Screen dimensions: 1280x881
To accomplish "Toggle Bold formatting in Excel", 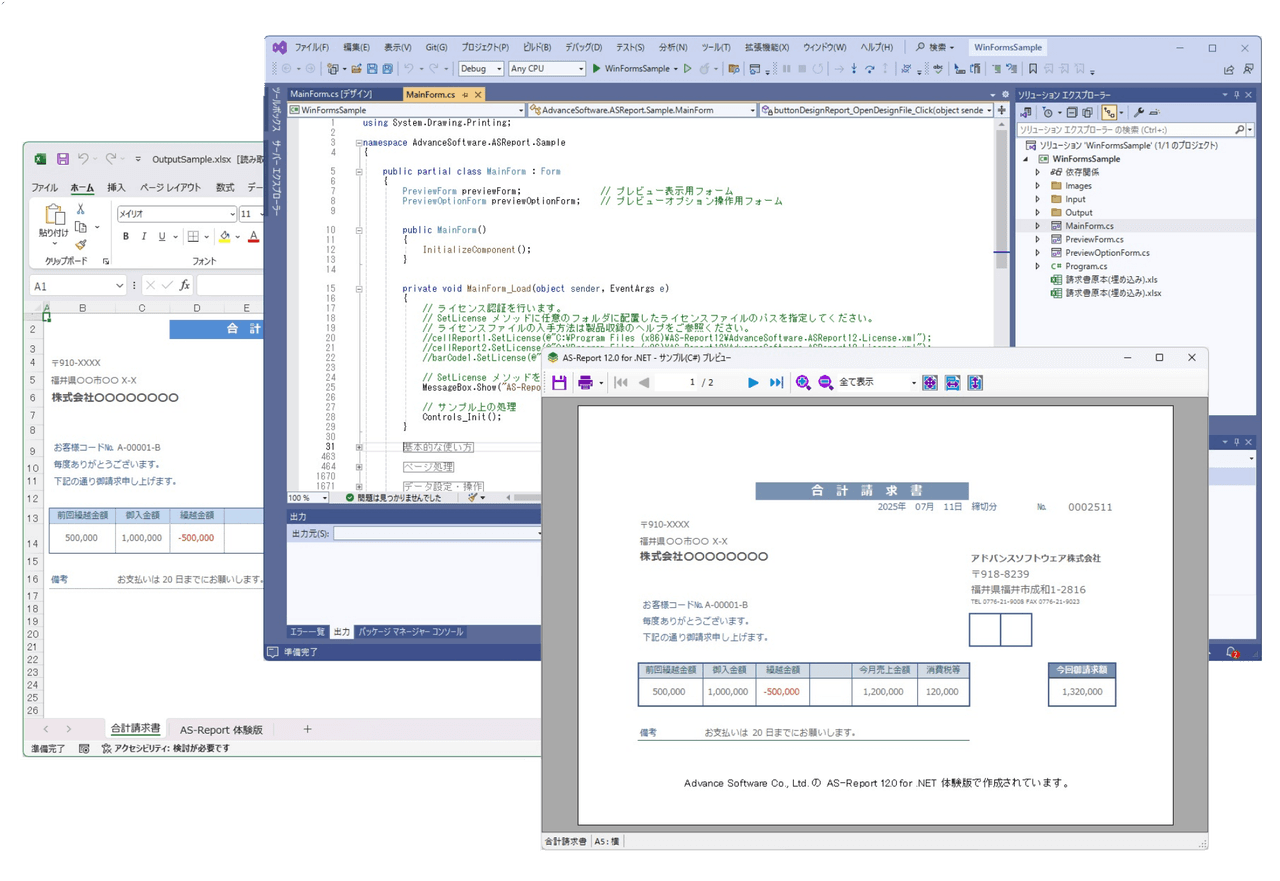I will point(126,237).
